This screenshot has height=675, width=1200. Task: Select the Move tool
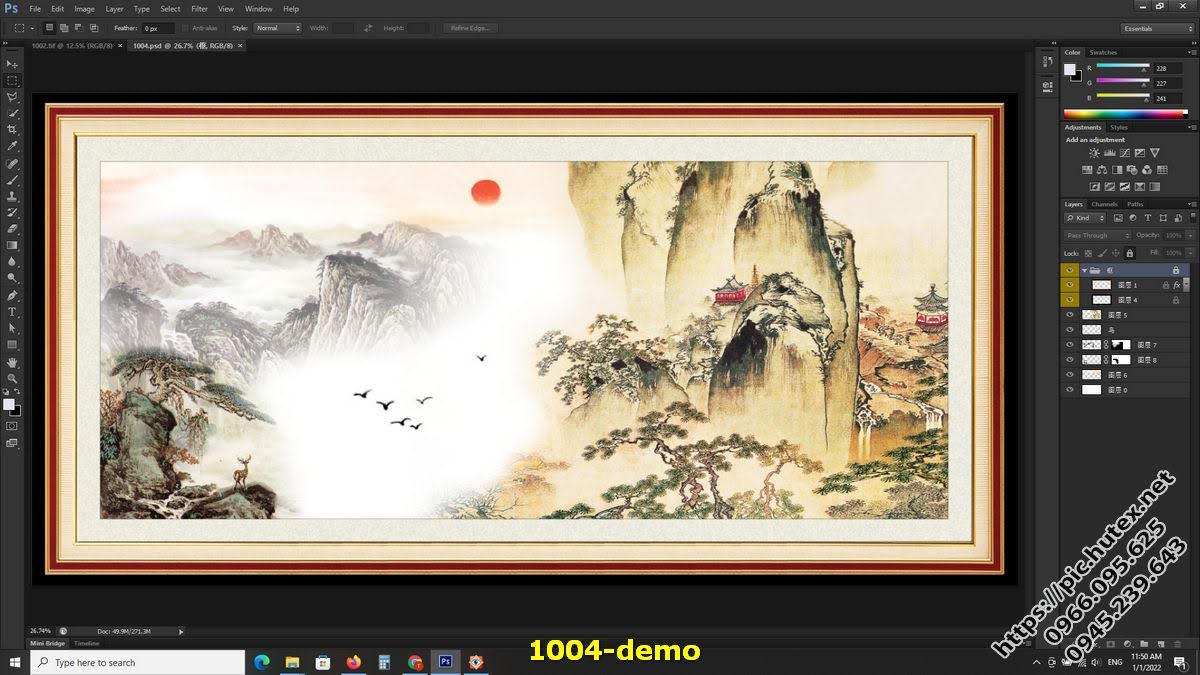12,63
